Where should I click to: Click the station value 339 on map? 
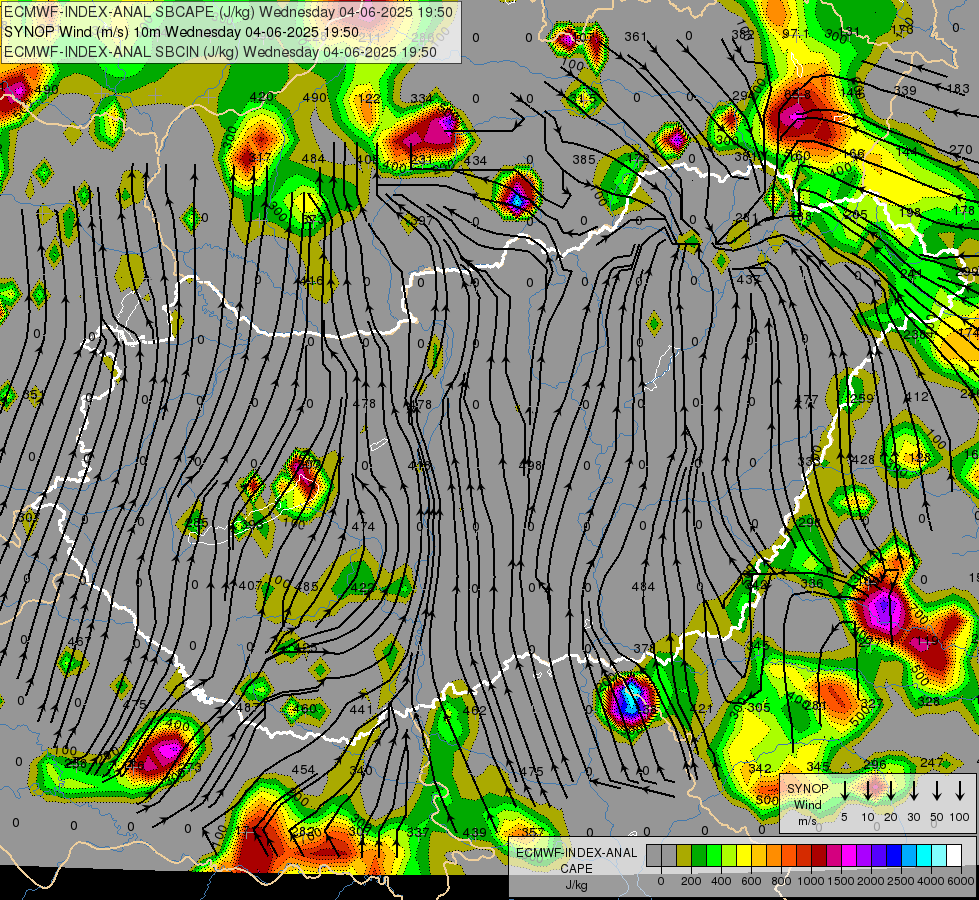905,91
